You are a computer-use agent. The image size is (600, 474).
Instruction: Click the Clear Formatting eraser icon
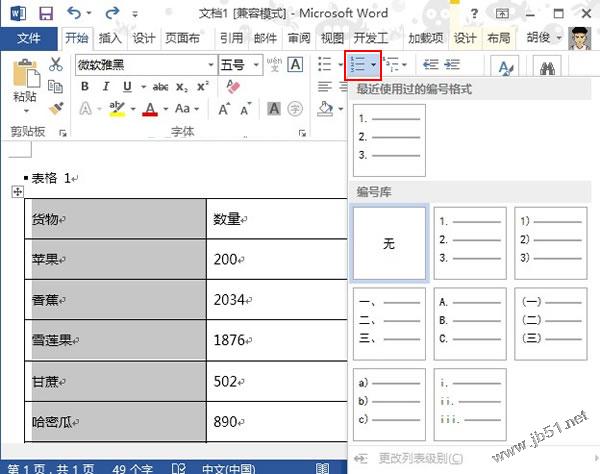tap(233, 86)
